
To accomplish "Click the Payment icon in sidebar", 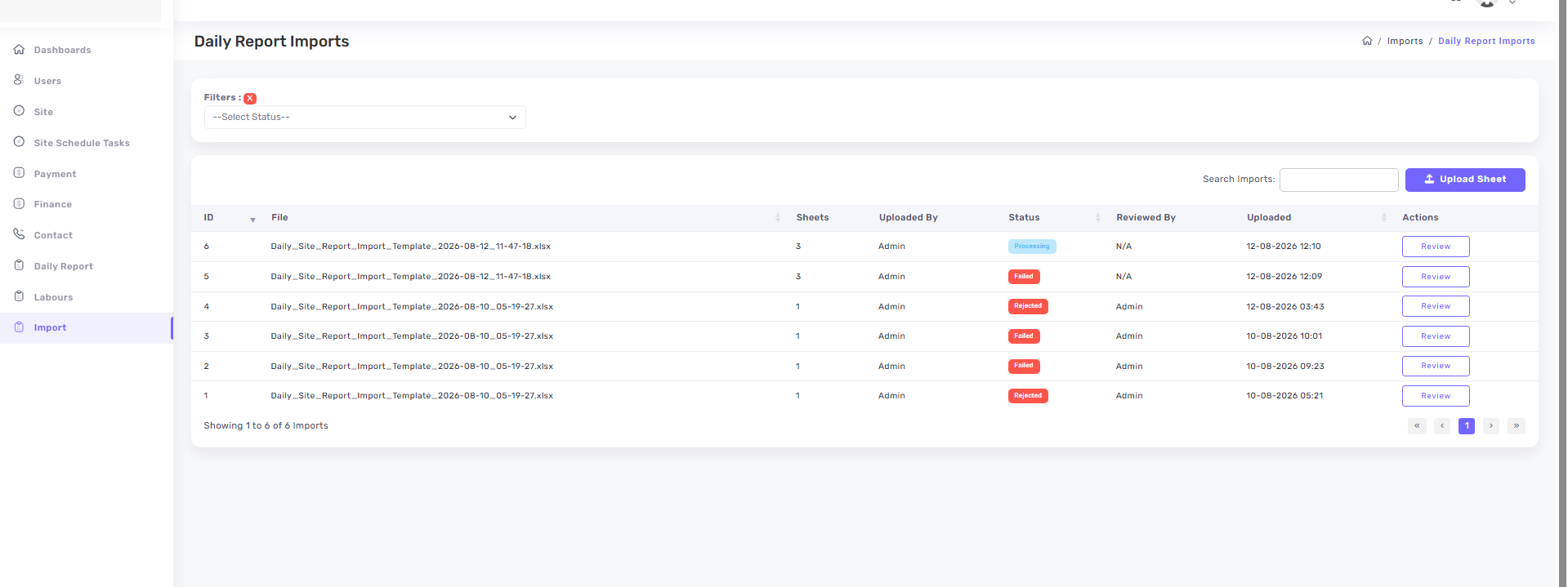I will 19,173.
